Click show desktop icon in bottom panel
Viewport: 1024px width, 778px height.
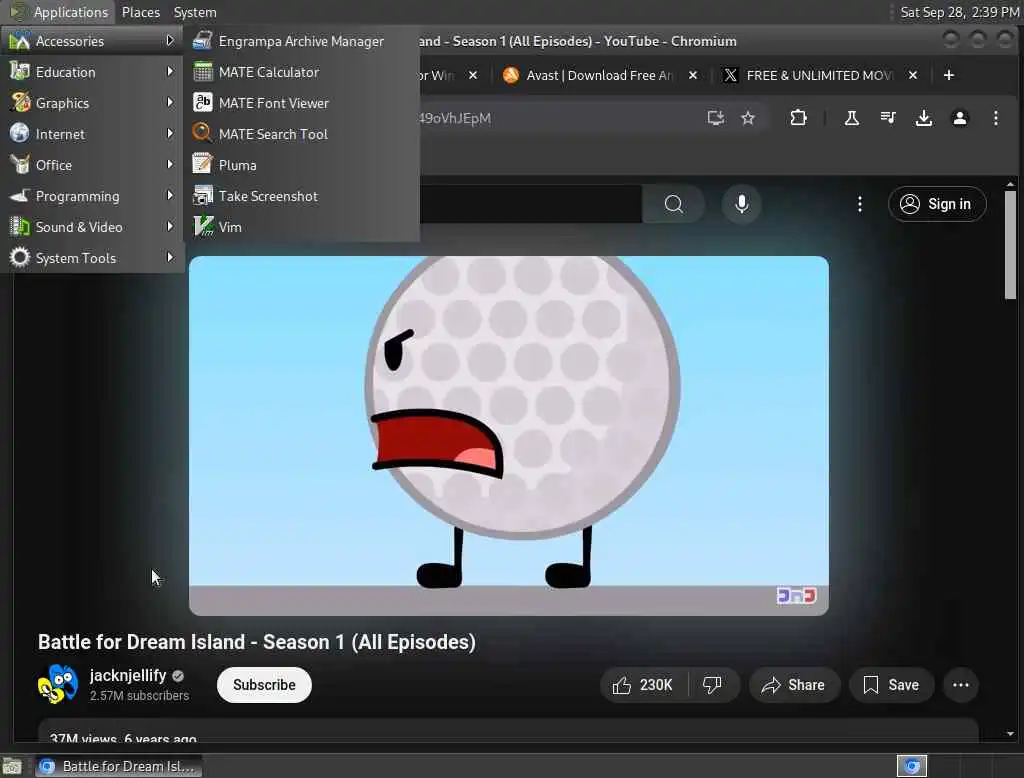click(x=12, y=766)
